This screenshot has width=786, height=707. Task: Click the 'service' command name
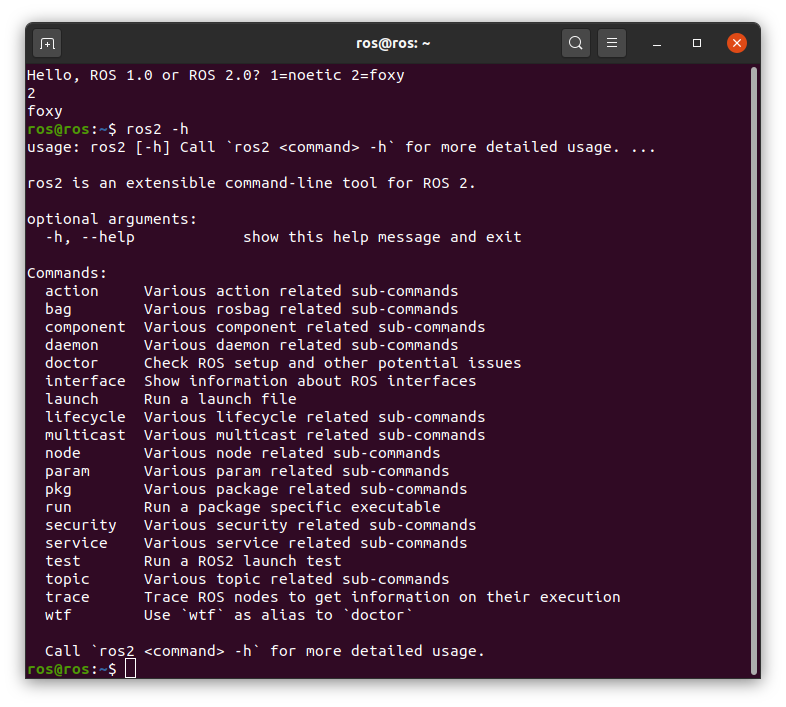click(x=76, y=543)
